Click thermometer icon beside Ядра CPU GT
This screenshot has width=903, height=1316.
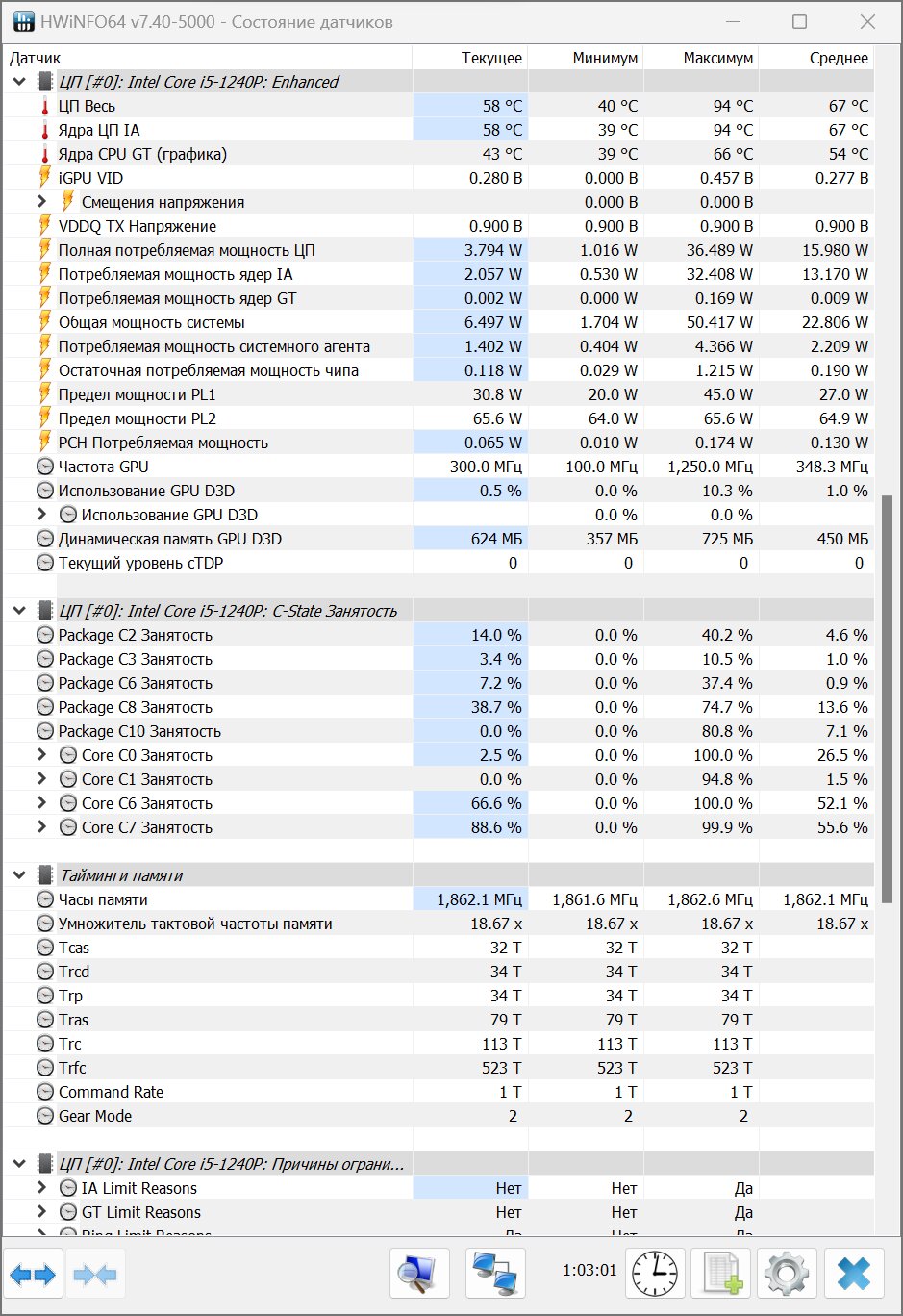tap(44, 154)
